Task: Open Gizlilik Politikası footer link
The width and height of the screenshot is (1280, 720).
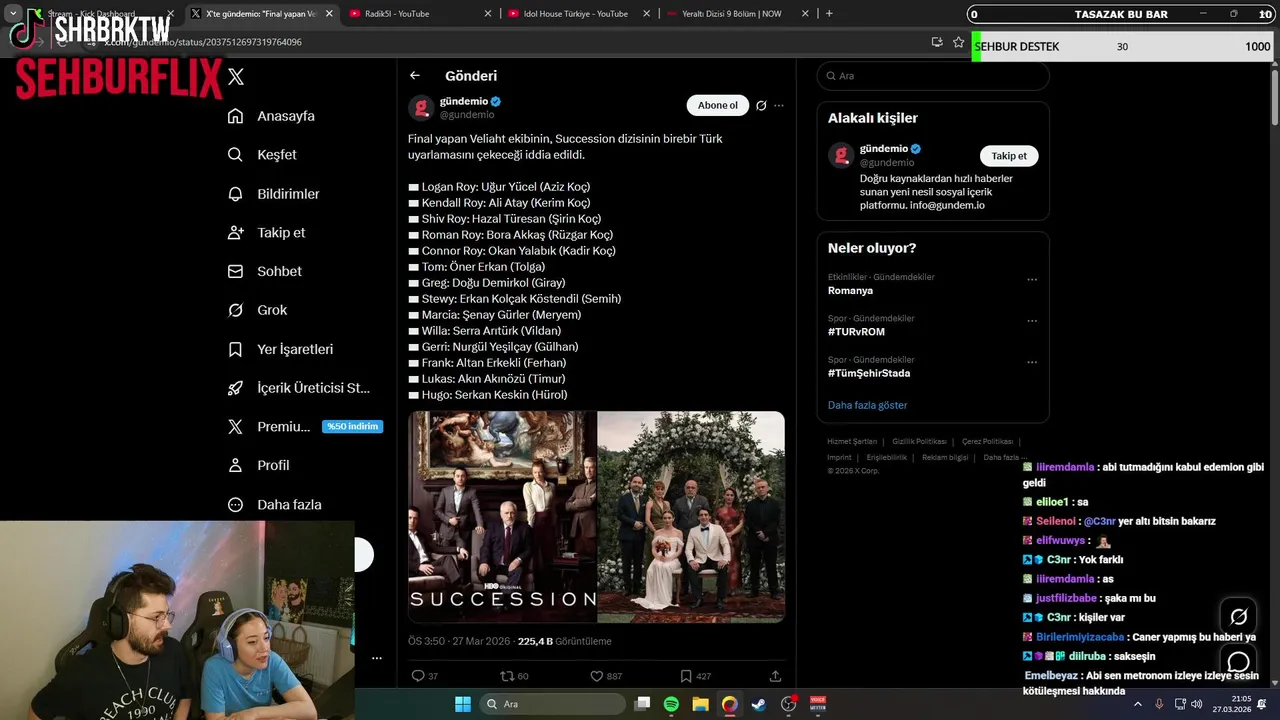Action: click(919, 441)
